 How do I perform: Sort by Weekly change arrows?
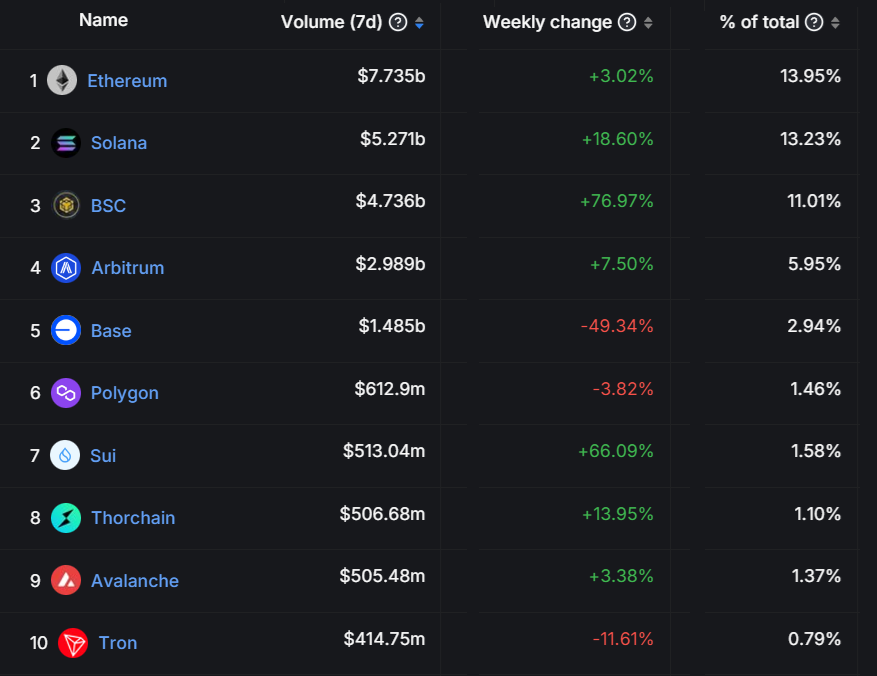tap(648, 23)
